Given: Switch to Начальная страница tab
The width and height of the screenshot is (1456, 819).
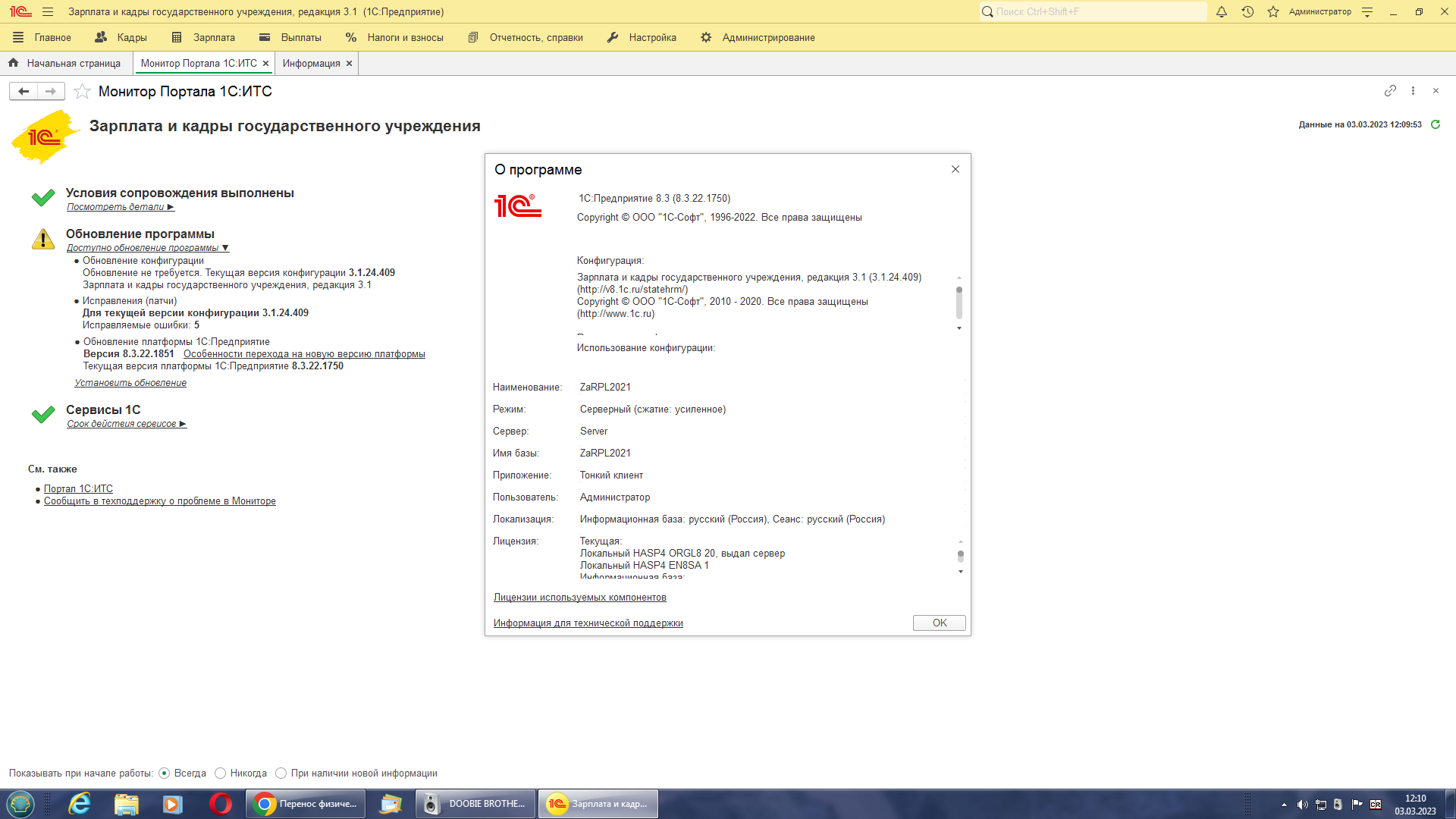Looking at the screenshot, I should pos(65,64).
